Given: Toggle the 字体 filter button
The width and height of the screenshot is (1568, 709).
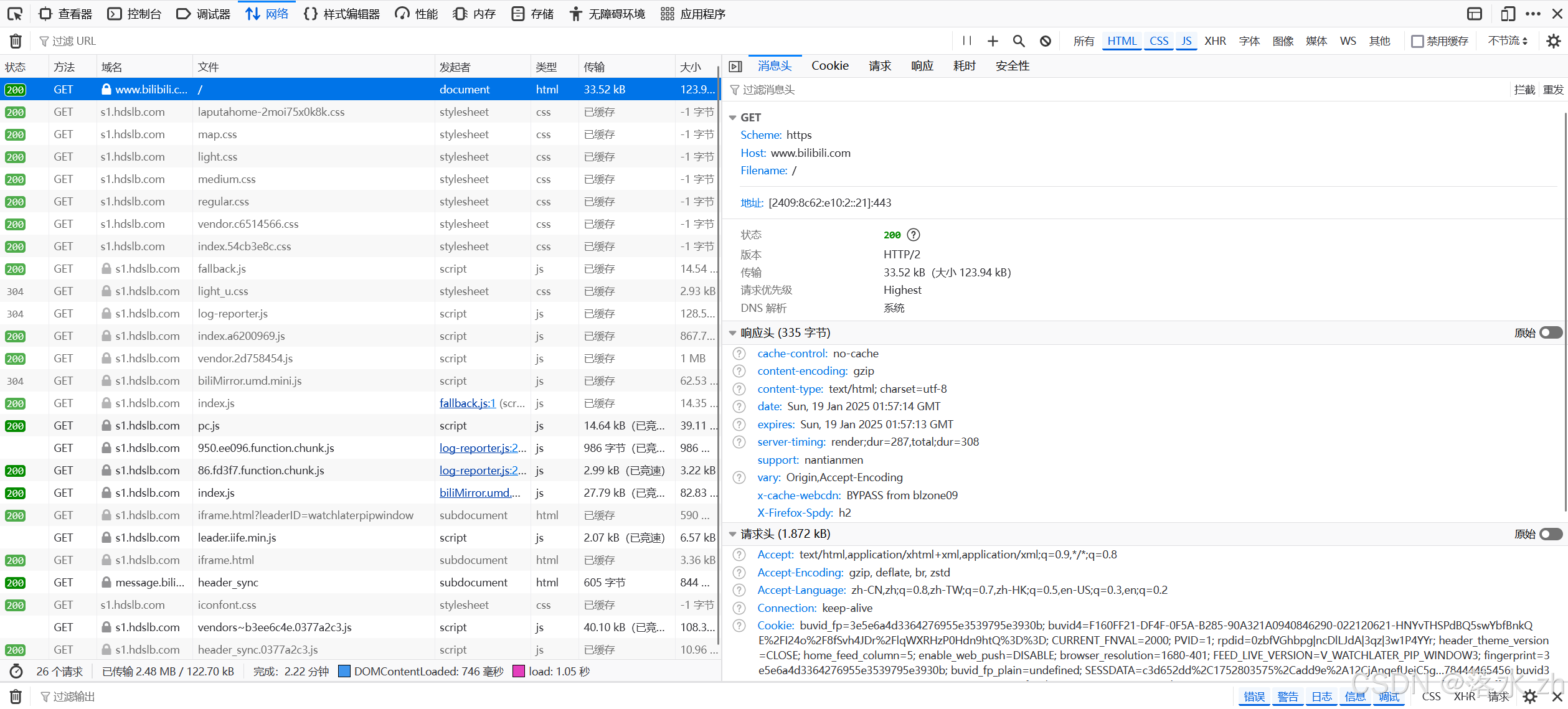Looking at the screenshot, I should coord(1249,41).
